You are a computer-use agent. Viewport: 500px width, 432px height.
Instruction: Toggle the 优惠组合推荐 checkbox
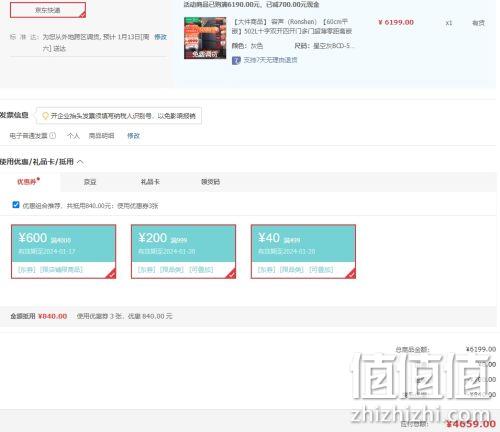click(16, 205)
